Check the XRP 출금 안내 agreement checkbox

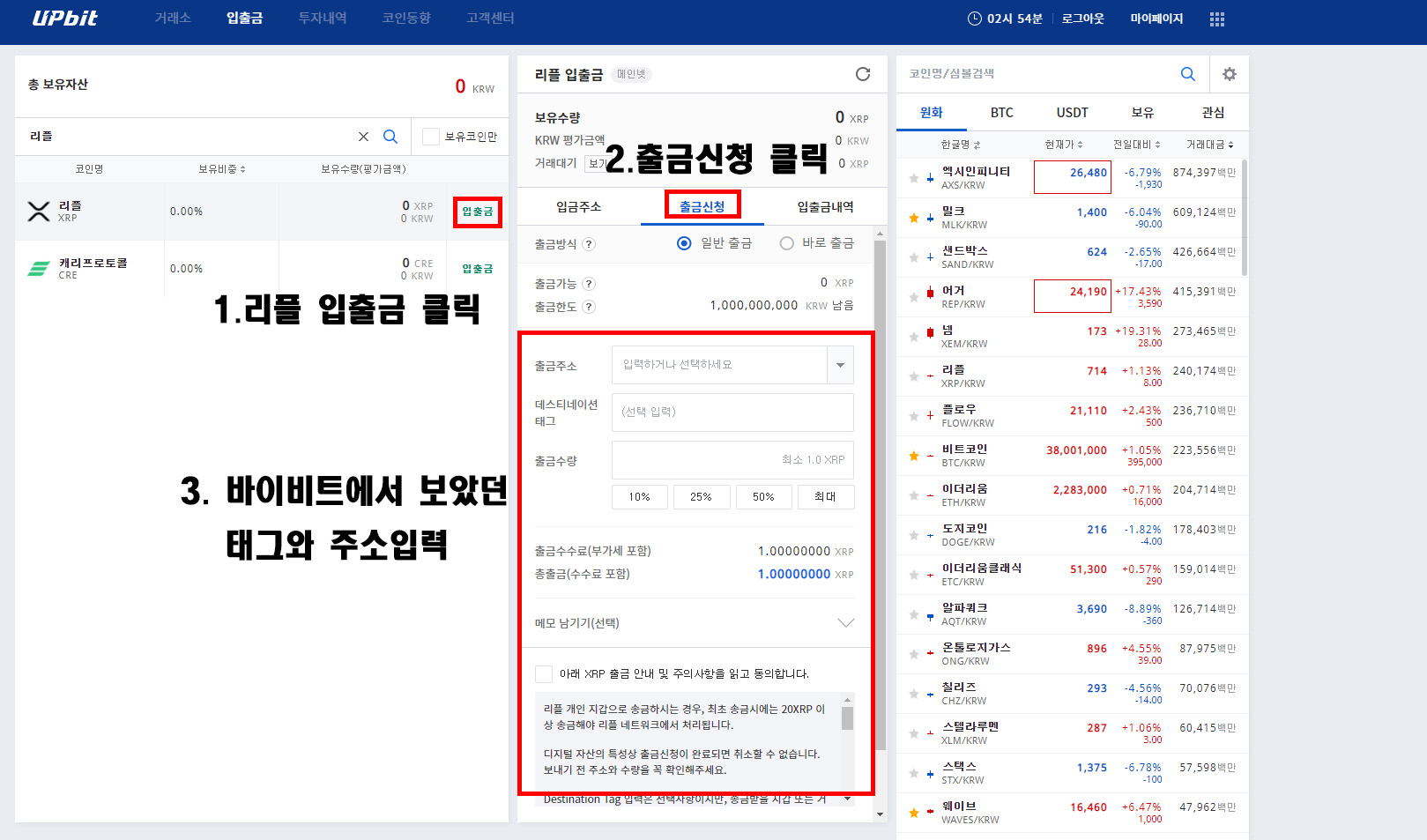click(x=544, y=673)
